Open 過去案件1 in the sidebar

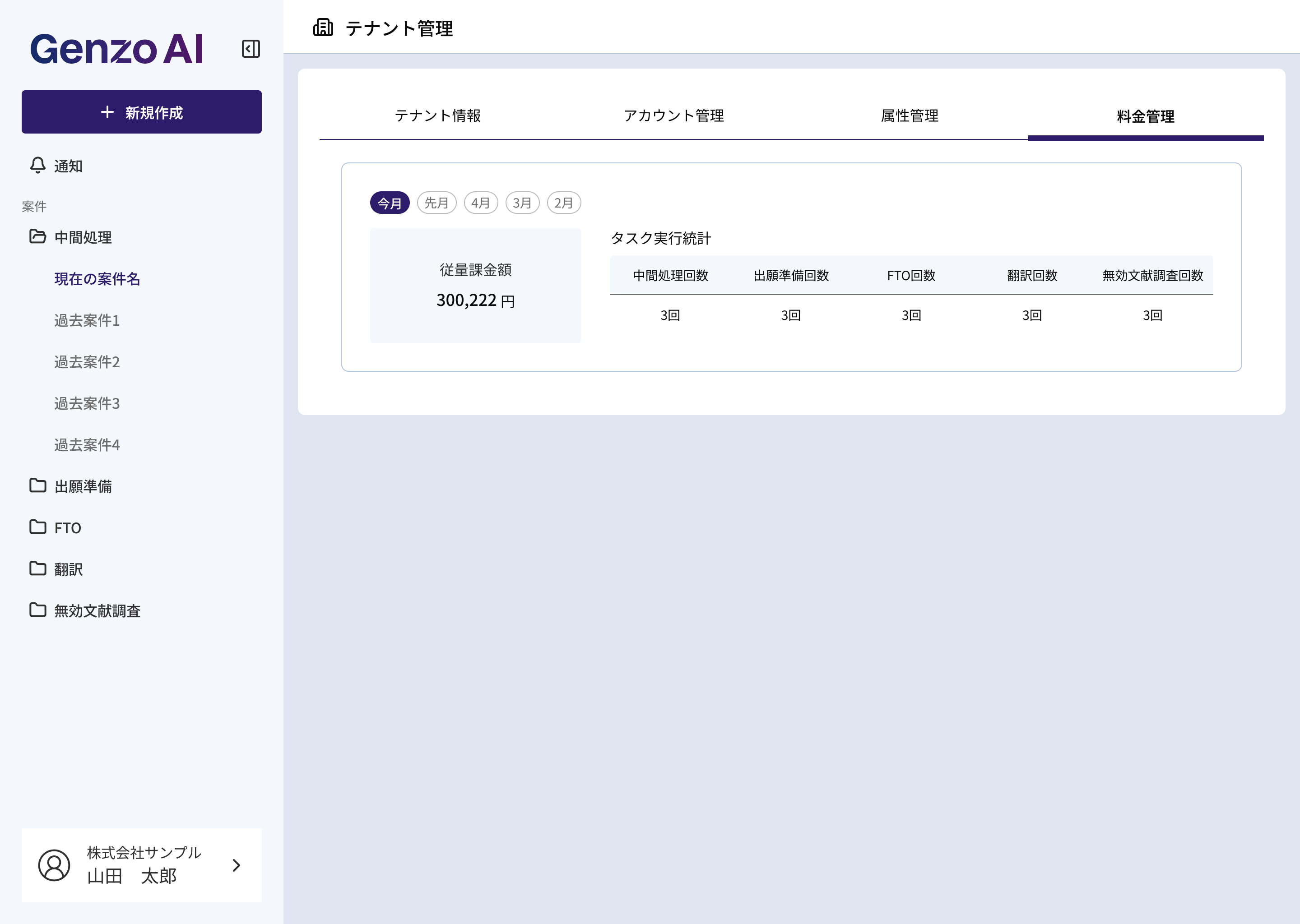coord(87,320)
